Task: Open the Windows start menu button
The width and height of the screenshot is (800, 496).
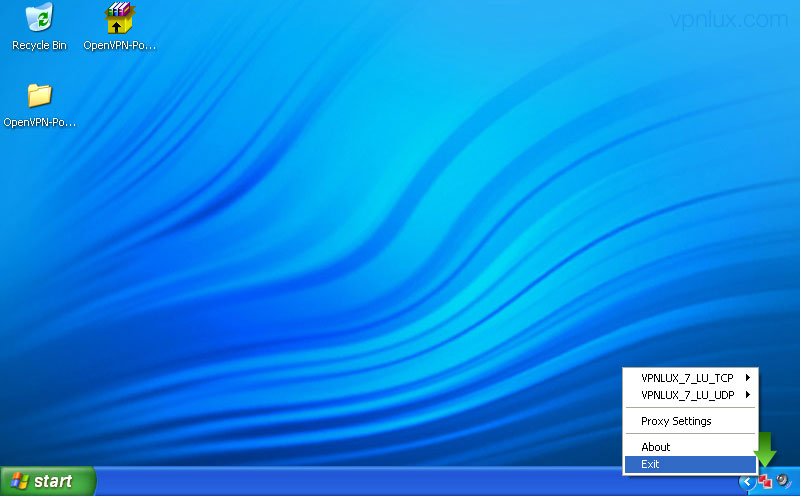Action: tap(47, 481)
